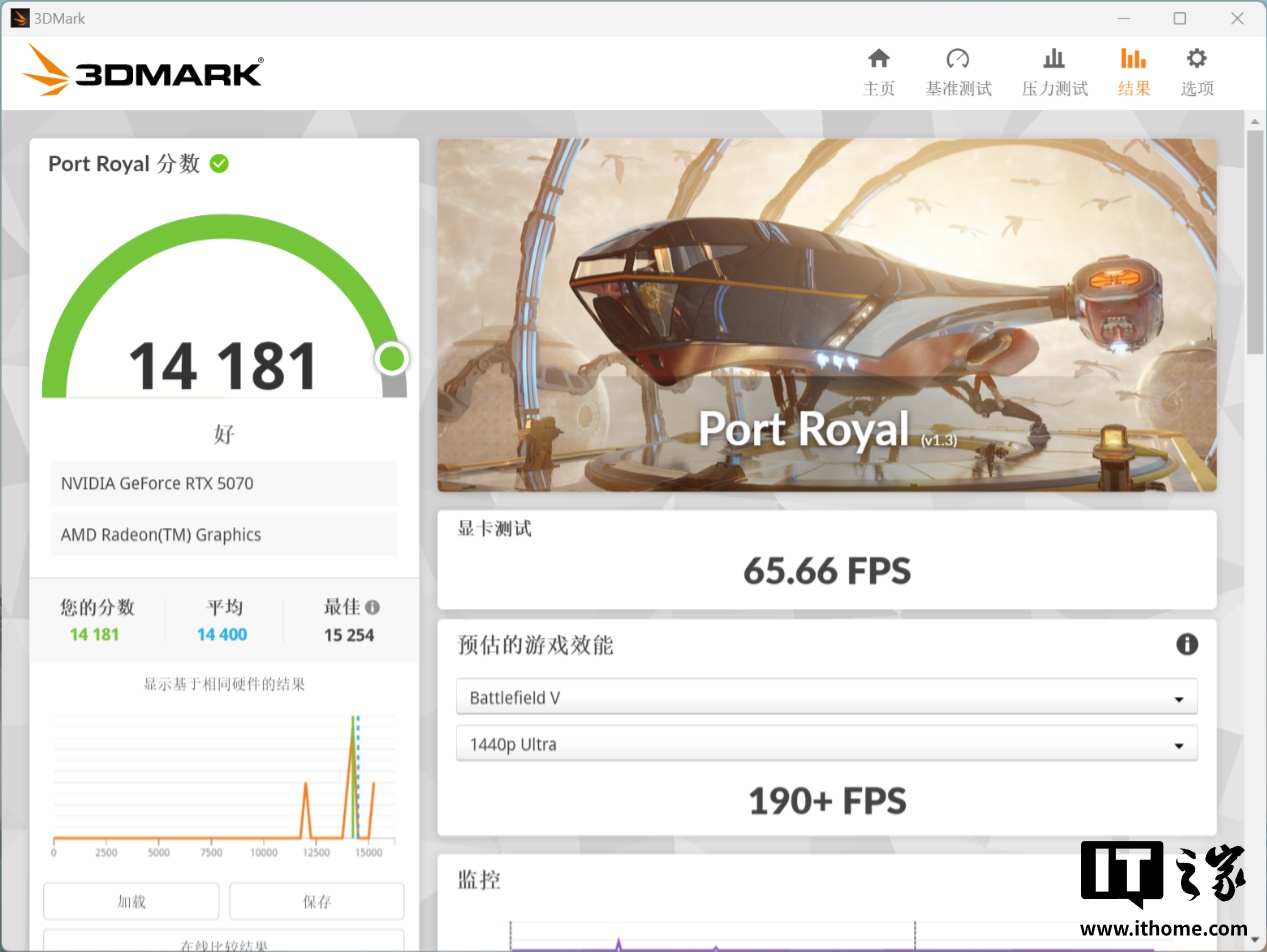Open the Stress Test chart icon

(x=1054, y=58)
